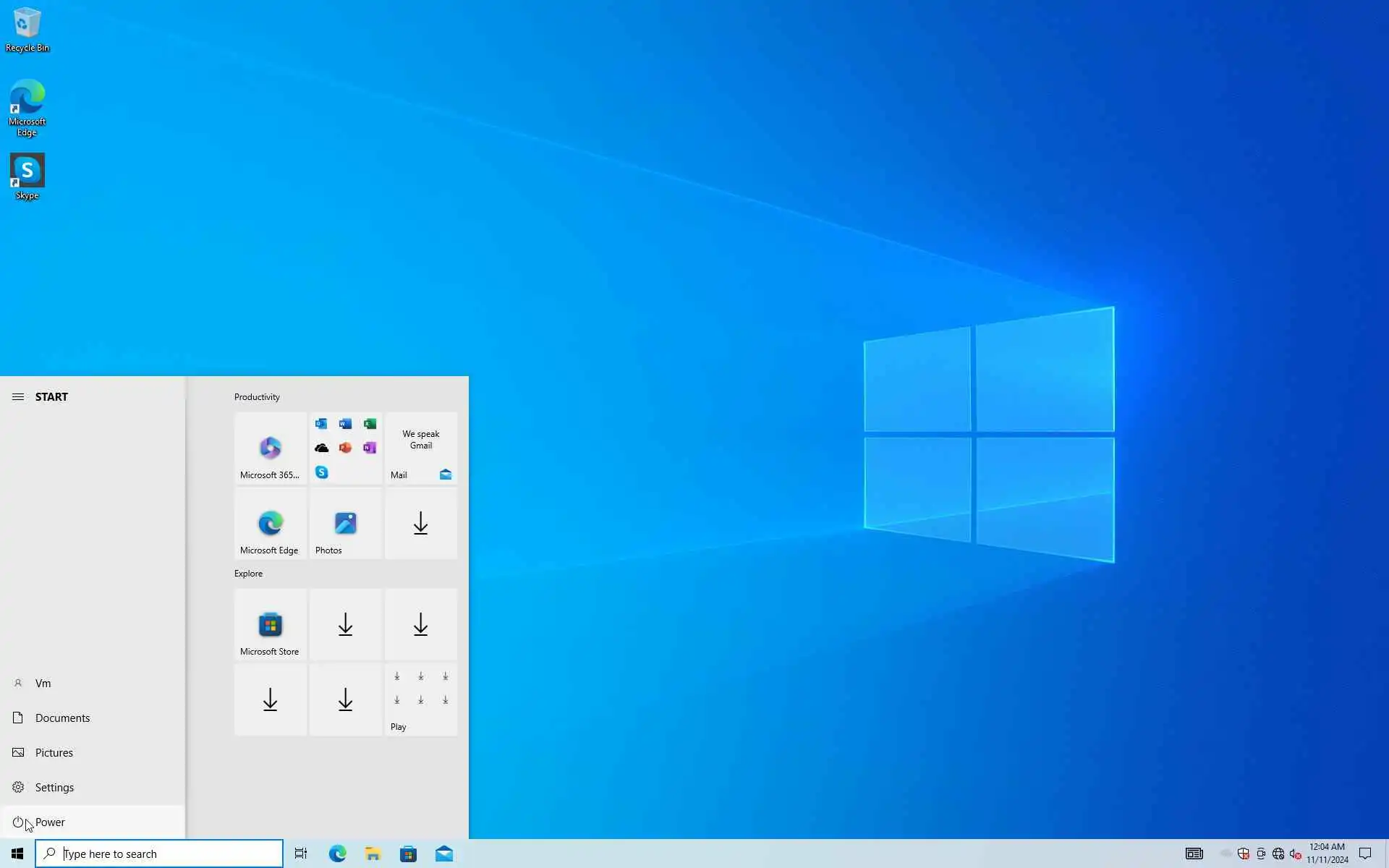Open the Office apps folder tile
Image resolution: width=1389 pixels, height=868 pixels.
(x=345, y=448)
